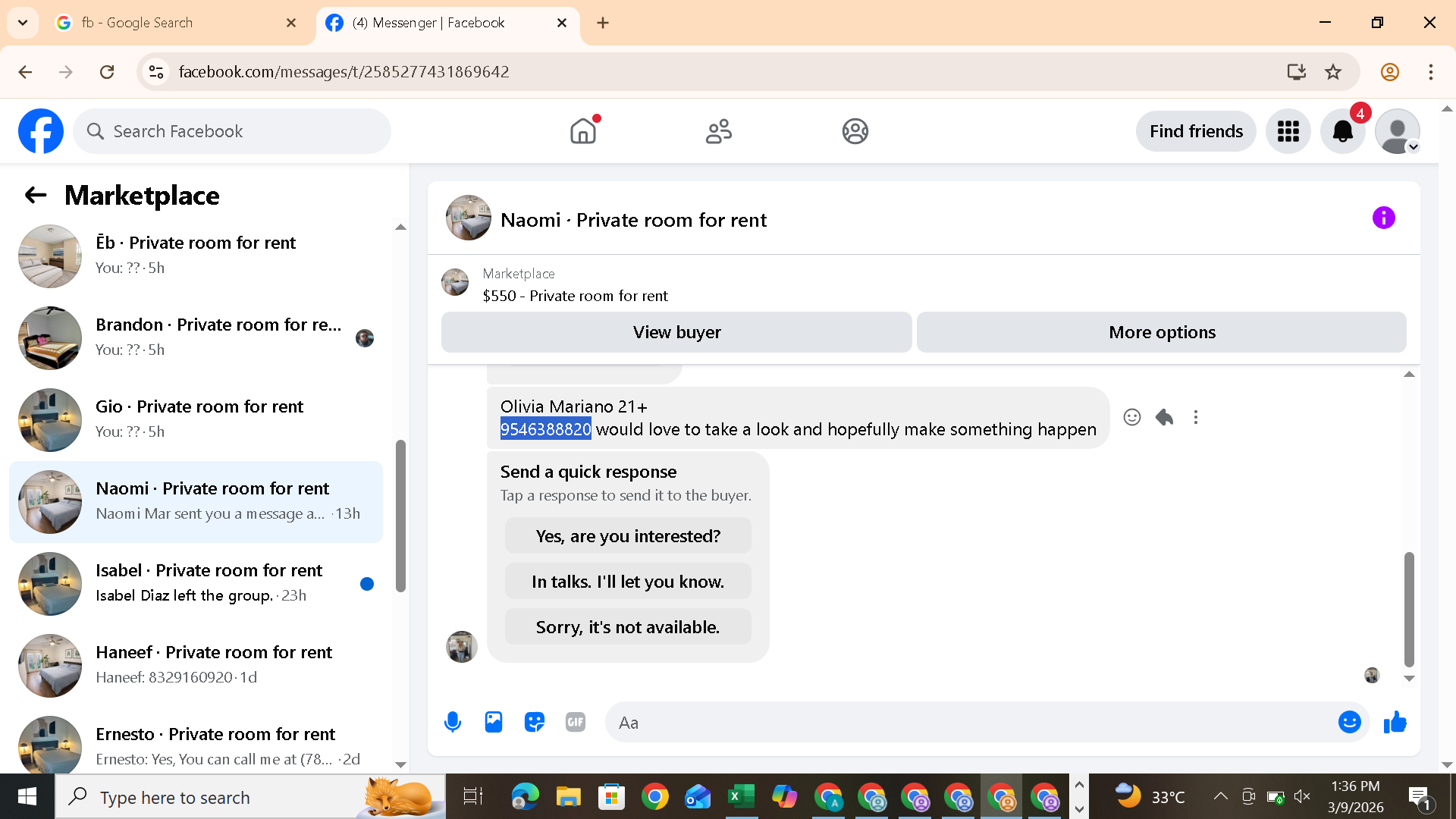The image size is (1456, 819).
Task: Attach a photo using image icon
Action: [494, 722]
